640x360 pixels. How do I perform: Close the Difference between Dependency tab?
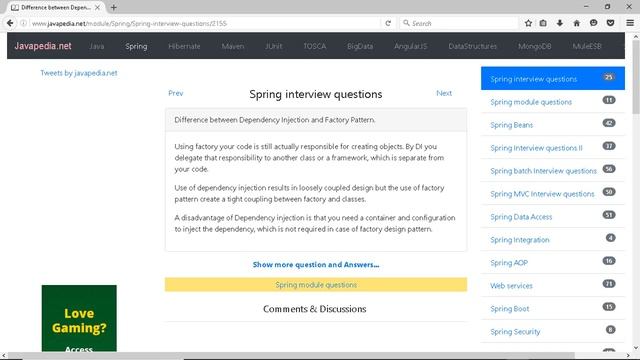coord(97,7)
